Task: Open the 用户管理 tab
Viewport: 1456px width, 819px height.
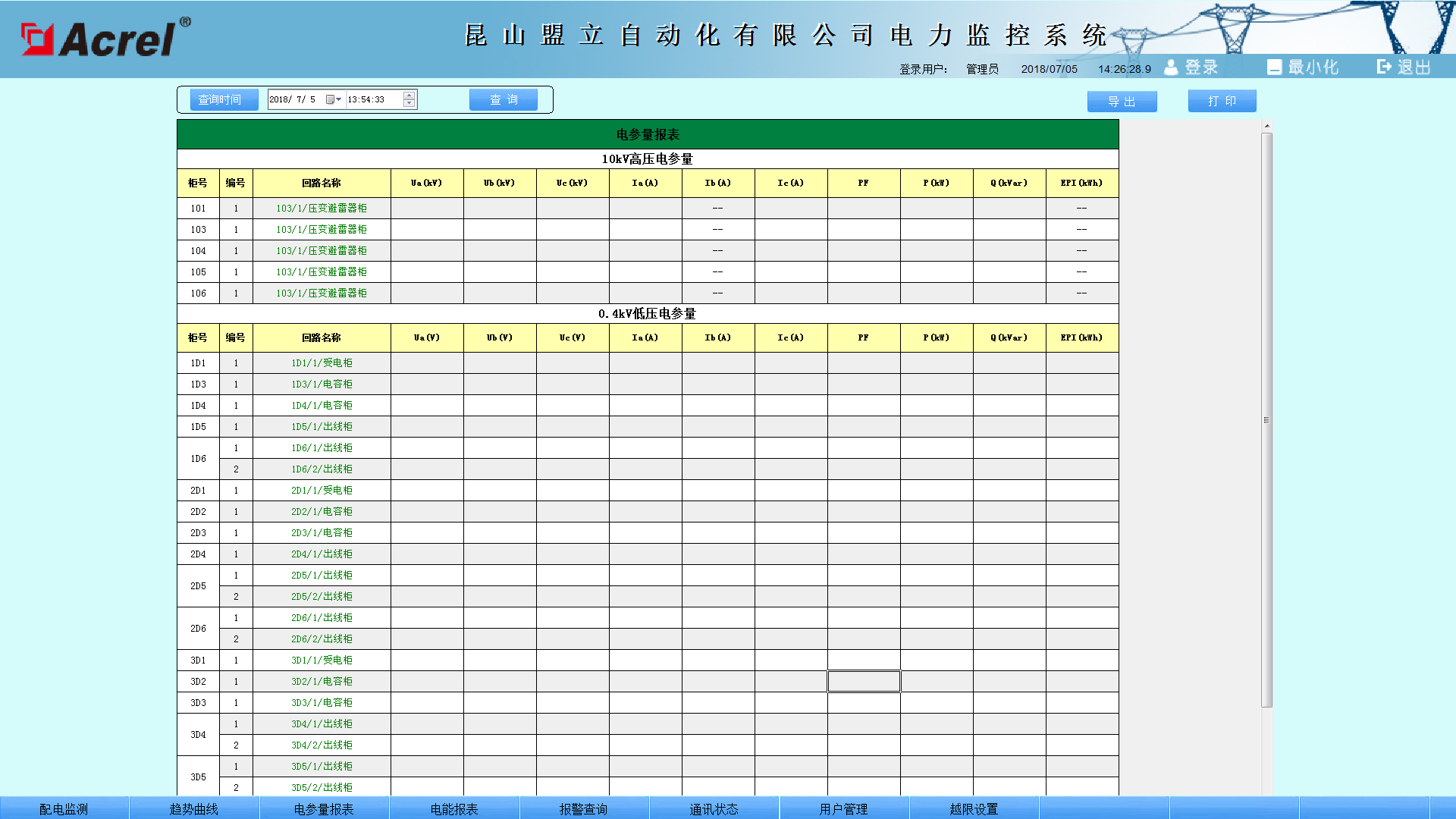Action: pos(844,808)
